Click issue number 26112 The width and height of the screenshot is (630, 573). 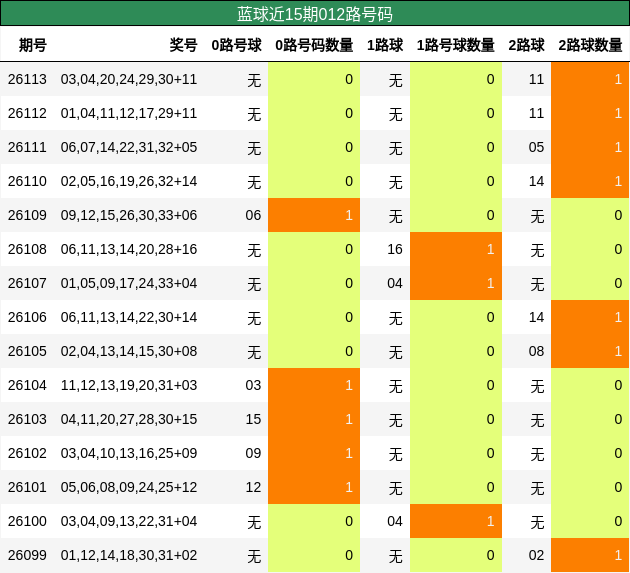pyautogui.click(x=27, y=113)
